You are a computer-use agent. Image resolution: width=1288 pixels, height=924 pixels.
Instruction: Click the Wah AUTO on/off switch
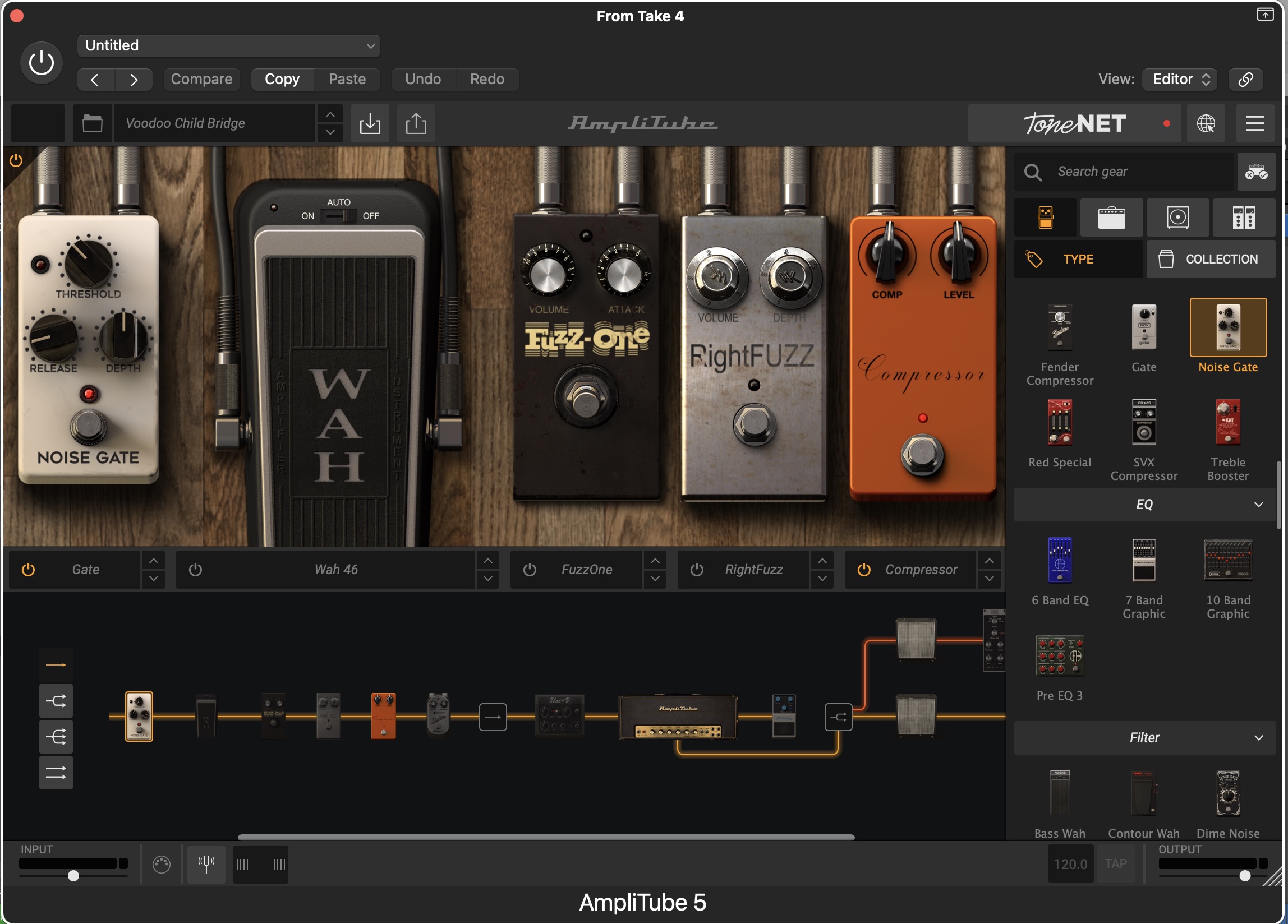pyautogui.click(x=339, y=216)
